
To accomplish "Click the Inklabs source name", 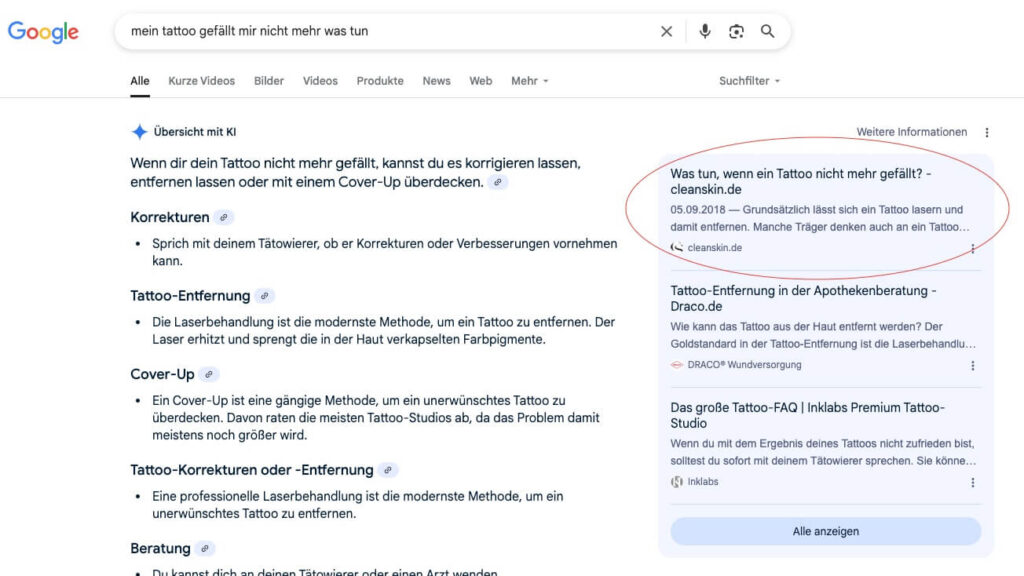I will 703,481.
